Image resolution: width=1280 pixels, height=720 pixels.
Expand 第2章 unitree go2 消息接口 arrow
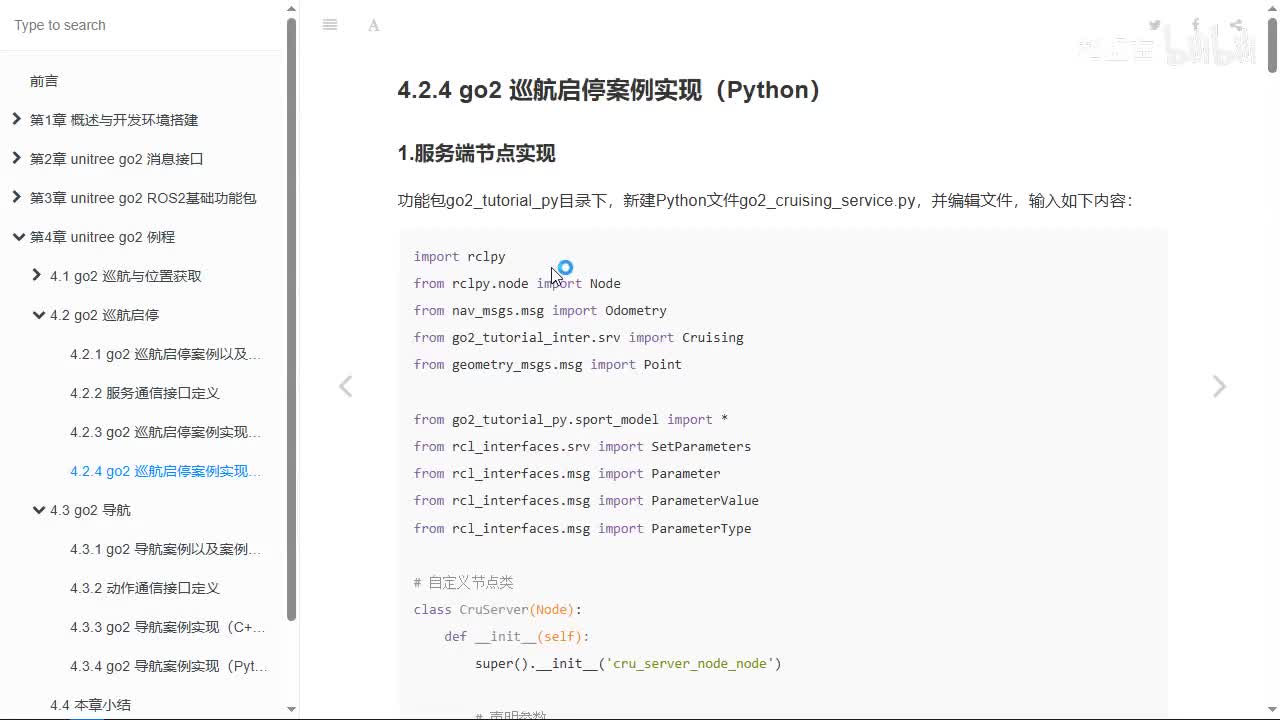click(16, 158)
